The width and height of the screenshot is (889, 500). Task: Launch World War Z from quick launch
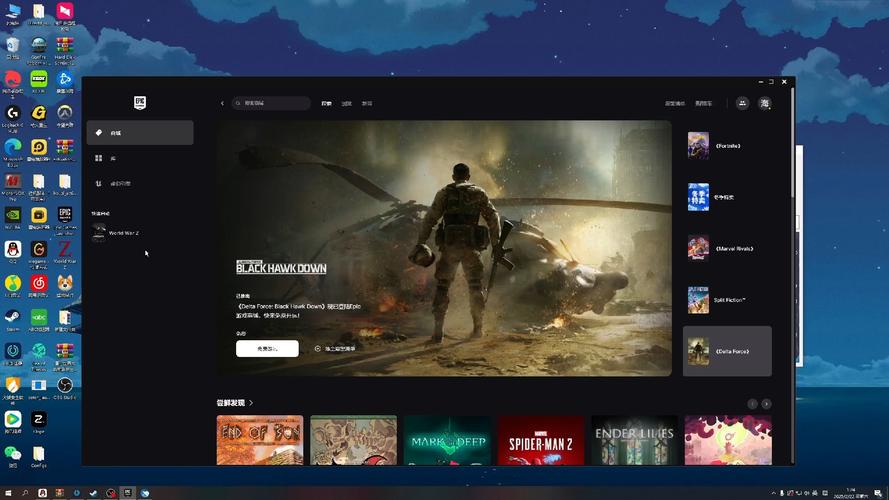(116, 233)
